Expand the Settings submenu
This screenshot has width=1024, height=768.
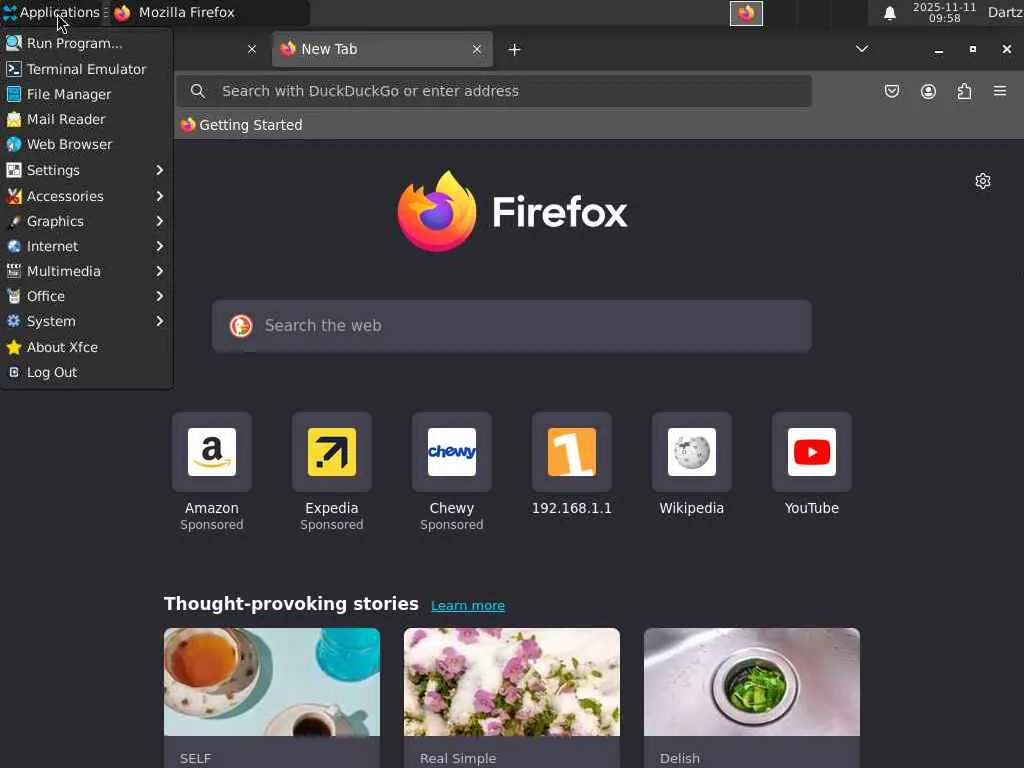point(86,170)
